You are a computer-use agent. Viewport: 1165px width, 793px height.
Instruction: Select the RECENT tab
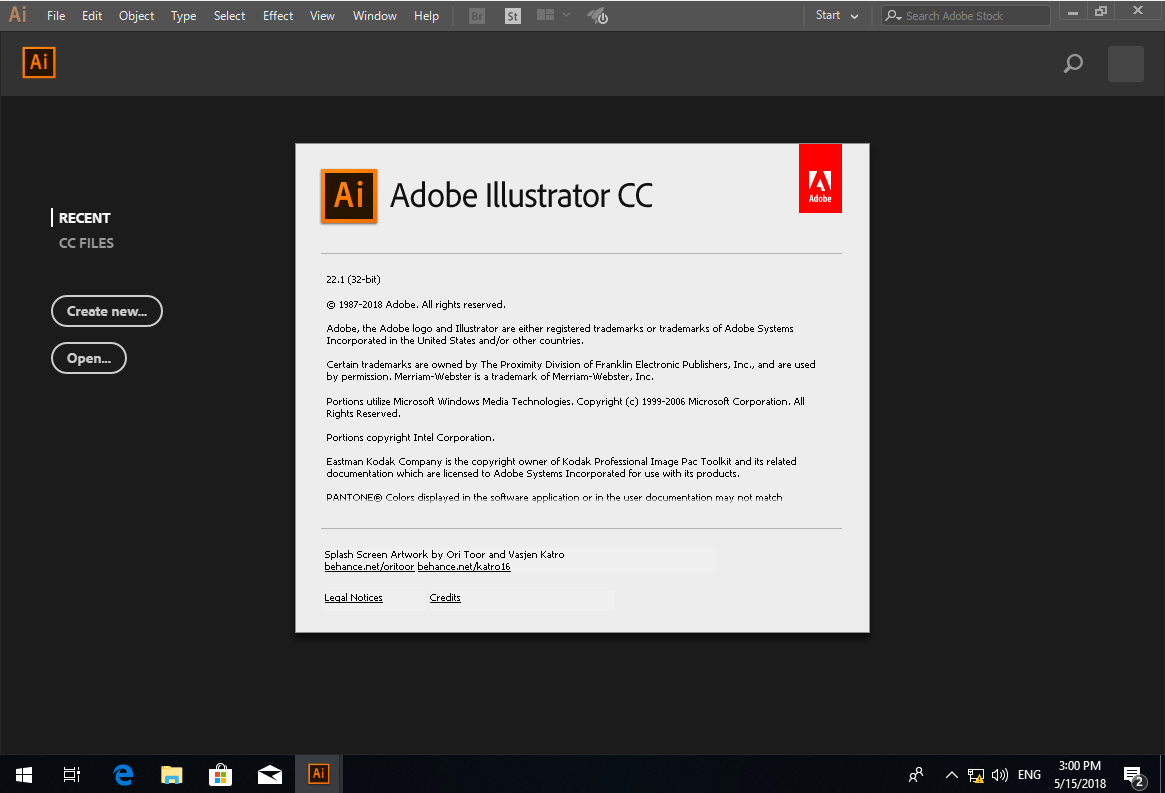click(x=85, y=218)
